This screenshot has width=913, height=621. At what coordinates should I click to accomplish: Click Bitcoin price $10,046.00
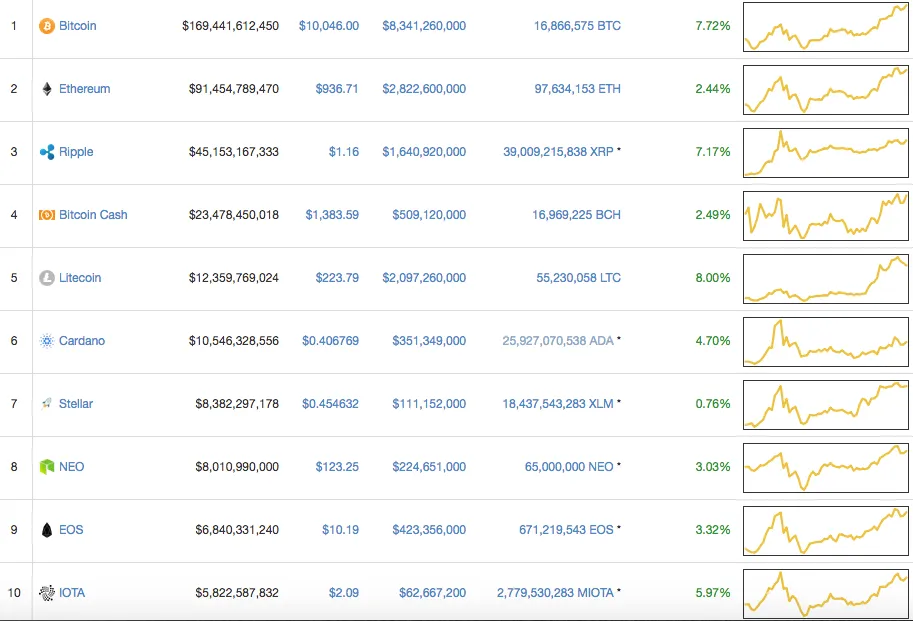click(x=329, y=26)
